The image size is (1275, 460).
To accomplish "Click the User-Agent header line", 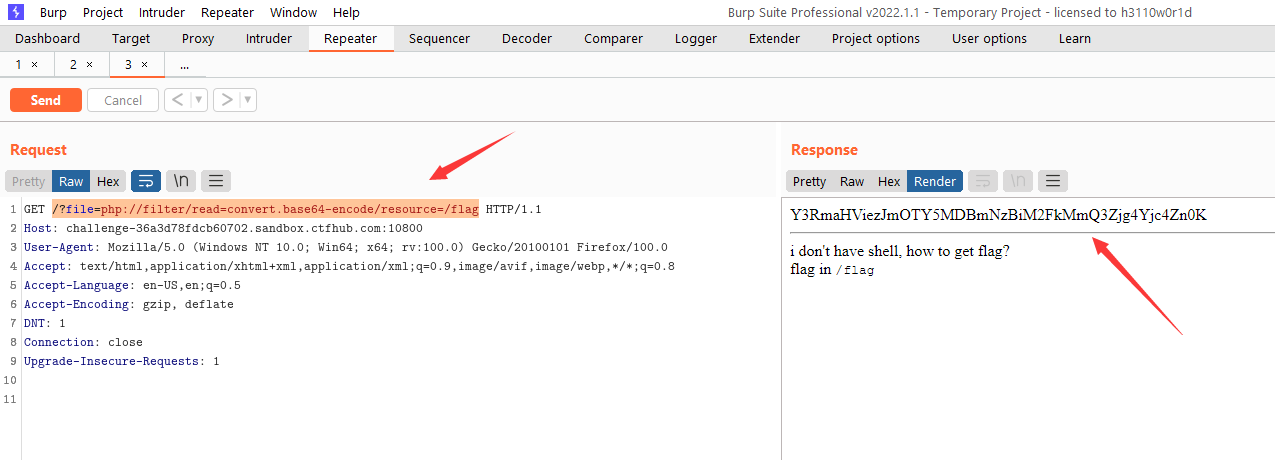I will pos(346,247).
